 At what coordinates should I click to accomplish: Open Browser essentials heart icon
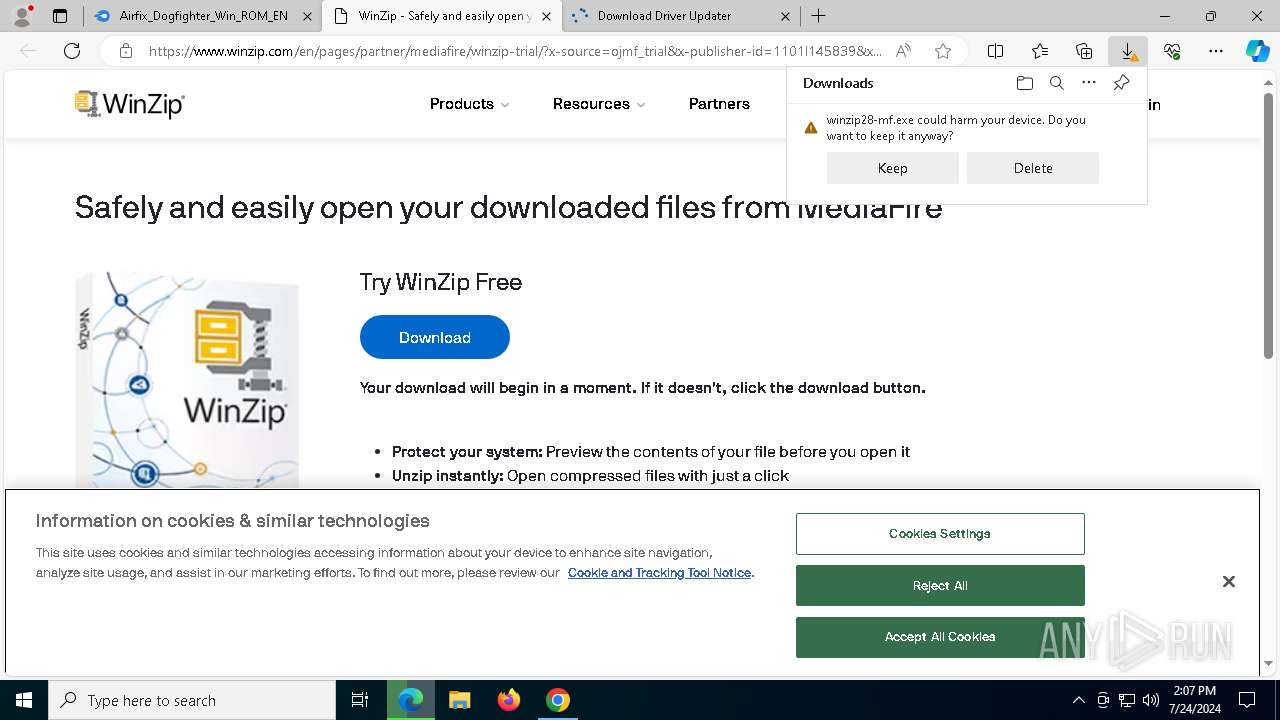coord(1172,51)
